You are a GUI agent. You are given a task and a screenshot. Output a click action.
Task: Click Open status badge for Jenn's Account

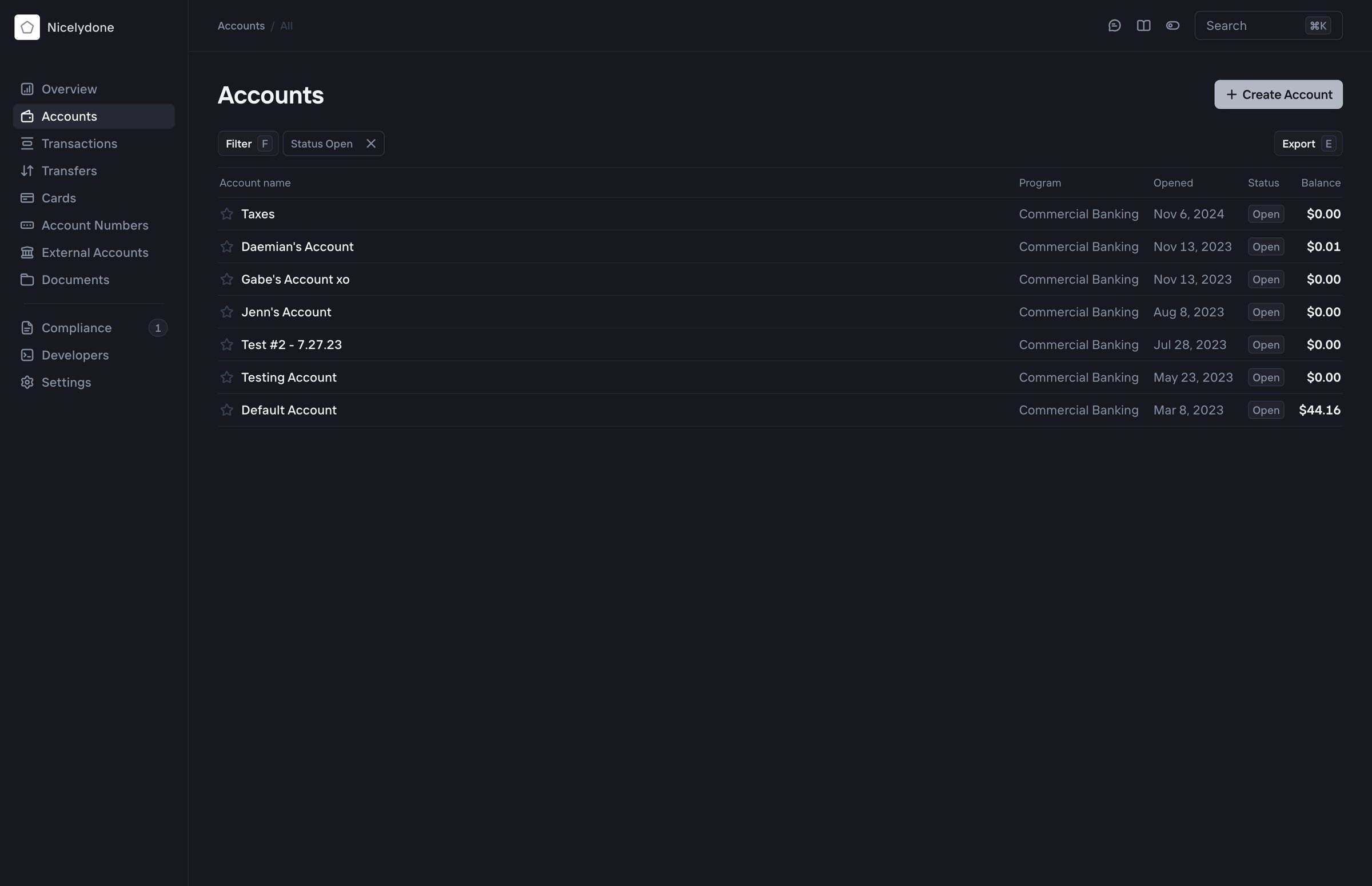[1266, 312]
